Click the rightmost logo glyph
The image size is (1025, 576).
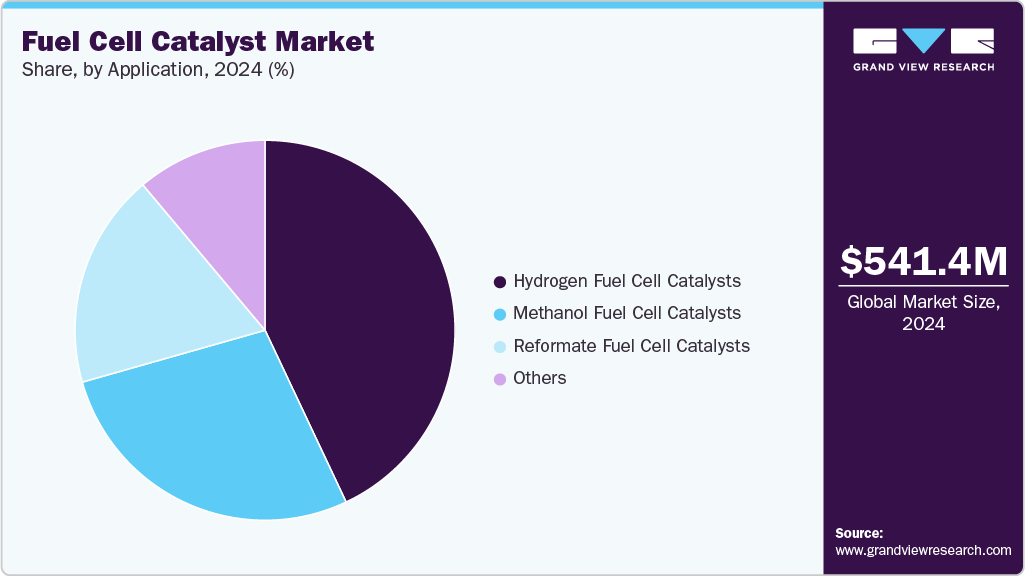tap(974, 42)
